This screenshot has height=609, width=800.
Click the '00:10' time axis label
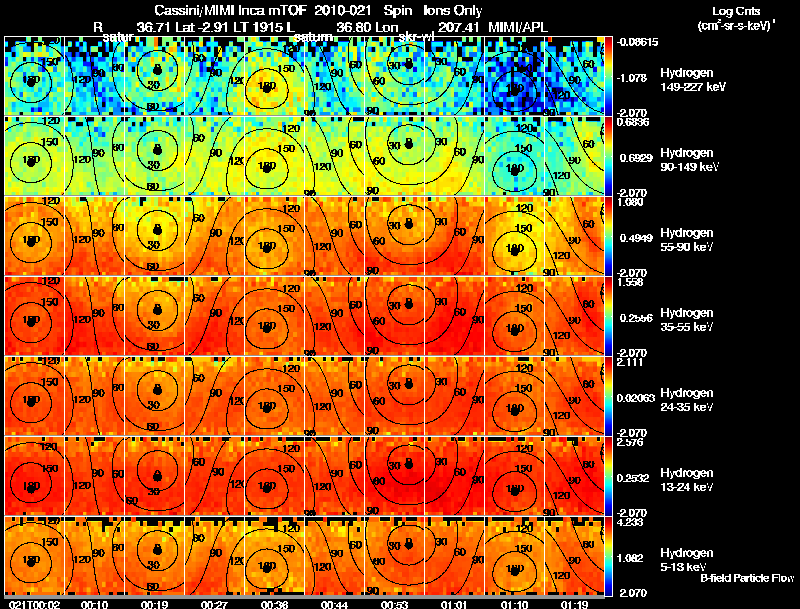coord(94,604)
